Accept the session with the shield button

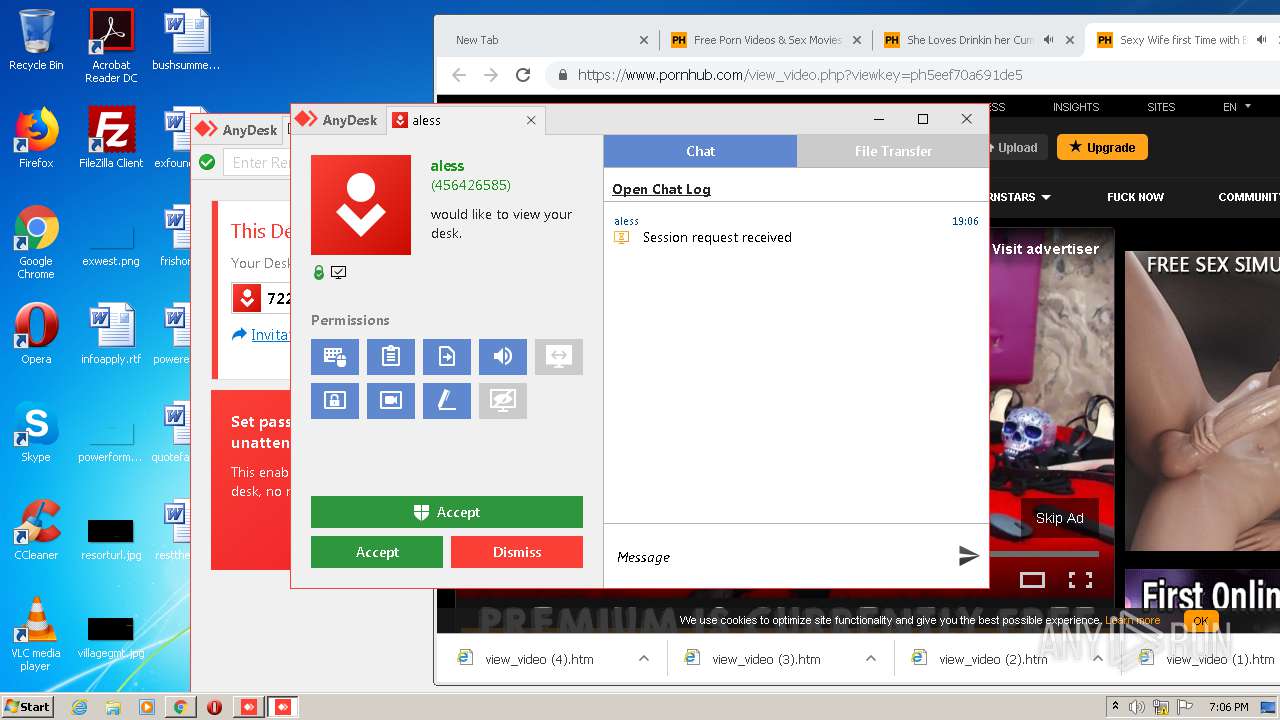[x=447, y=512]
